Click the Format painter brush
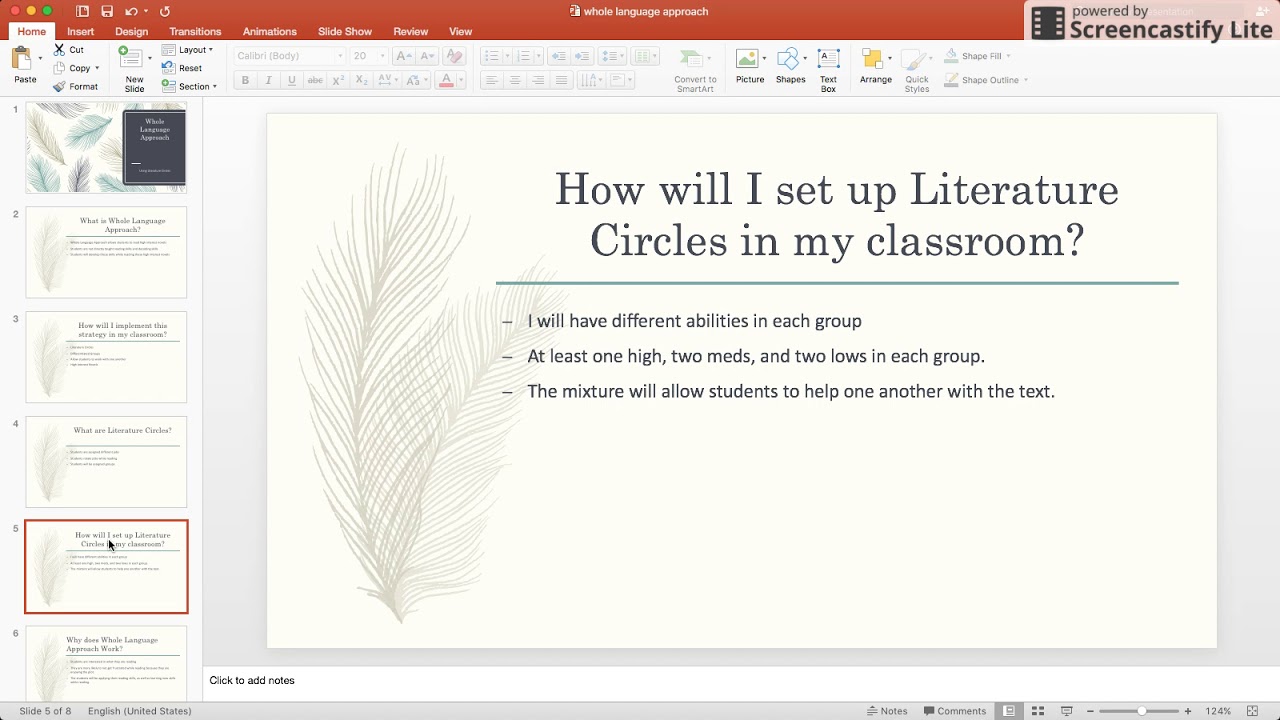The width and height of the screenshot is (1280, 720). click(x=60, y=86)
